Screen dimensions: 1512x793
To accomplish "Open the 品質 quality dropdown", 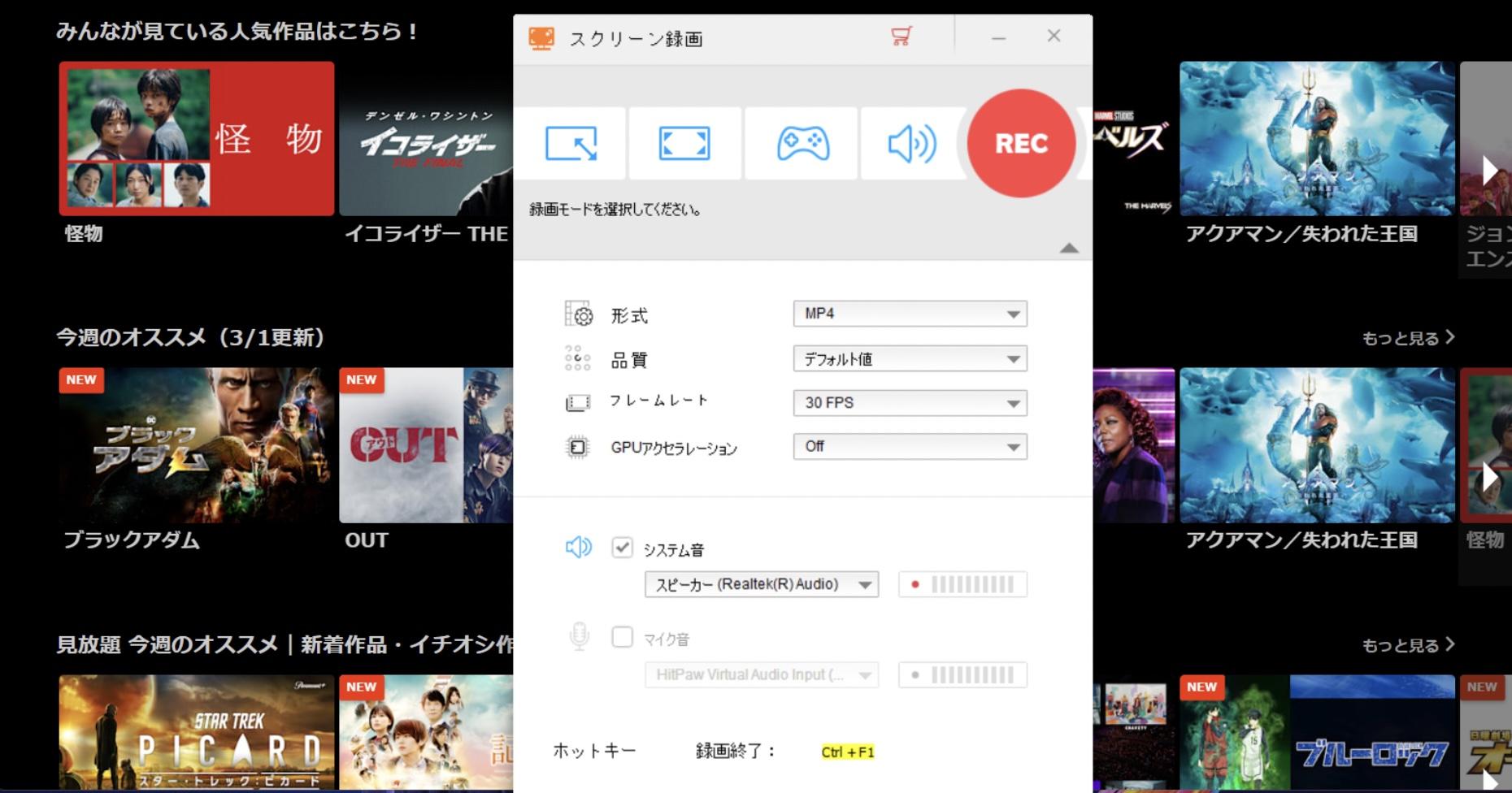I will point(910,358).
